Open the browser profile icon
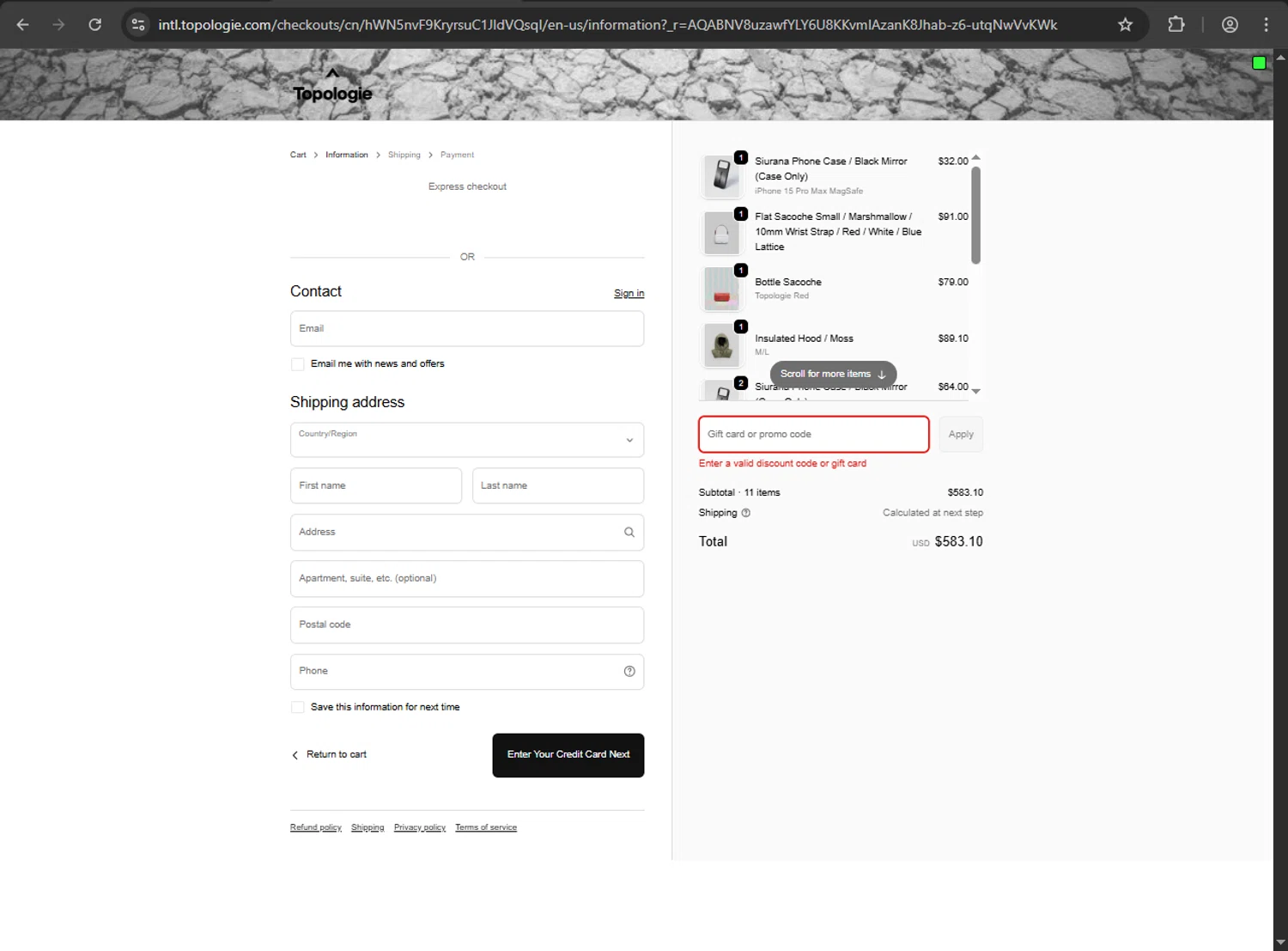This screenshot has width=1288, height=951. click(1230, 25)
